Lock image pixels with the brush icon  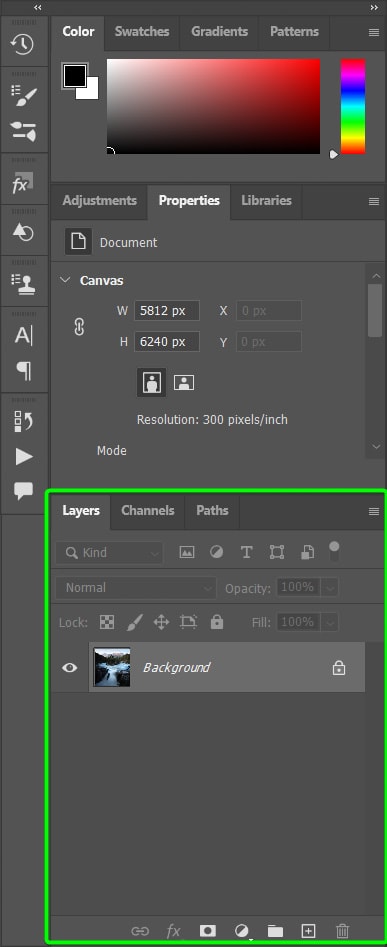tap(134, 622)
